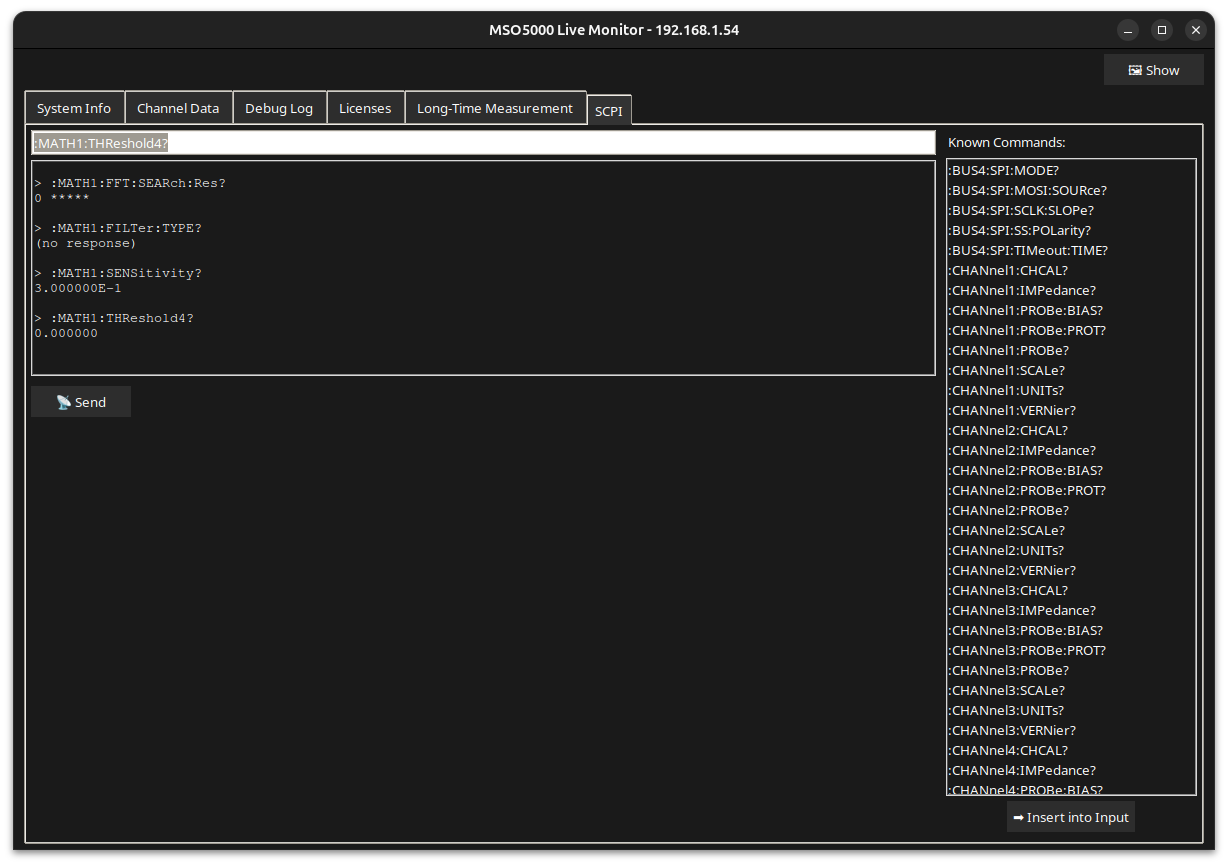Screen dimensions: 1228x866
Task: Click the SCPI command input field
Action: pos(483,143)
